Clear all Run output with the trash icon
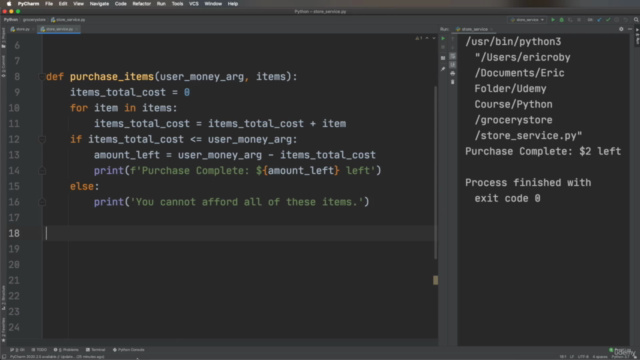Image resolution: width=640 pixels, height=360 pixels. 452,82
